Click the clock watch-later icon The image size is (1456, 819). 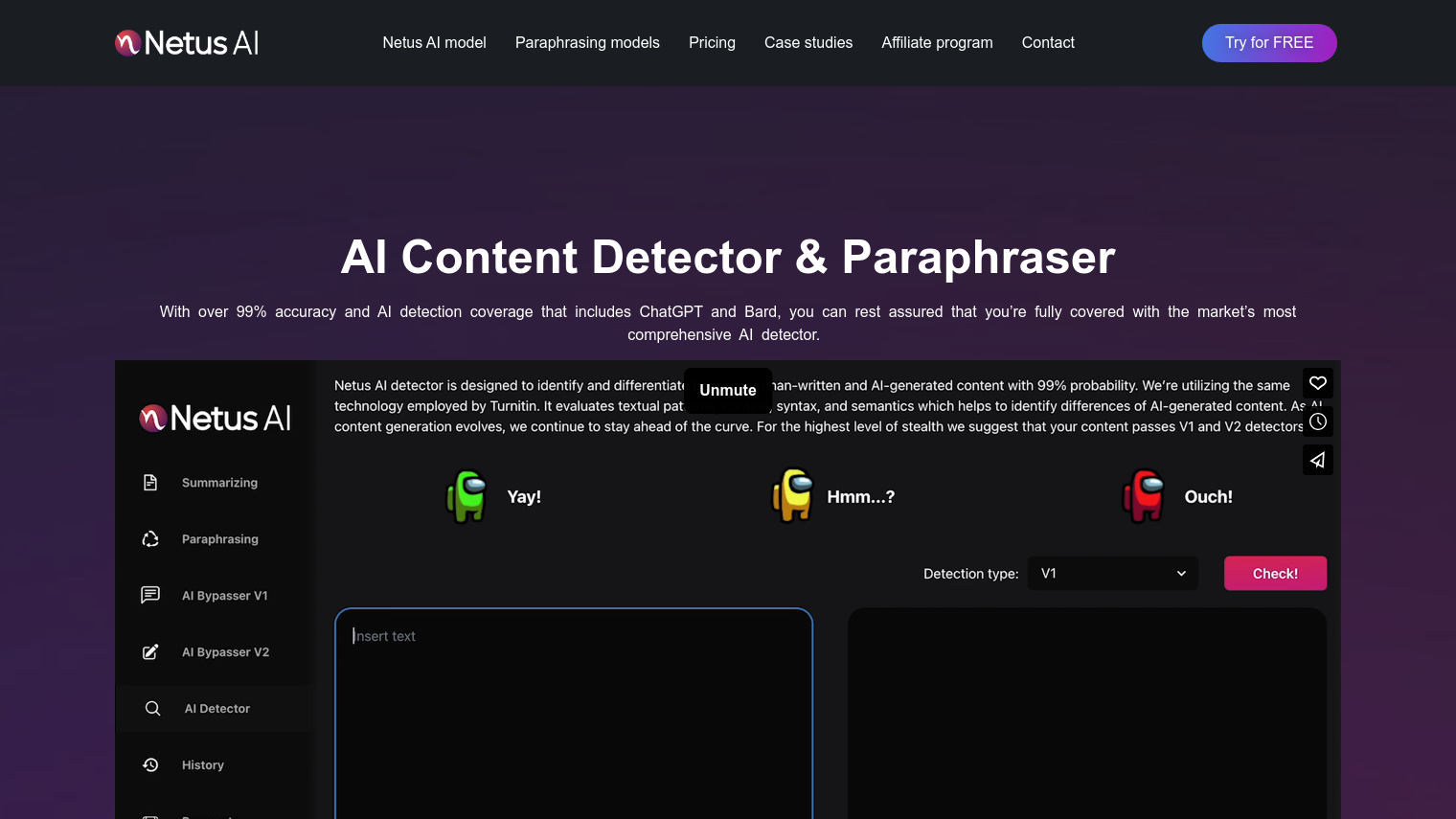(1318, 421)
